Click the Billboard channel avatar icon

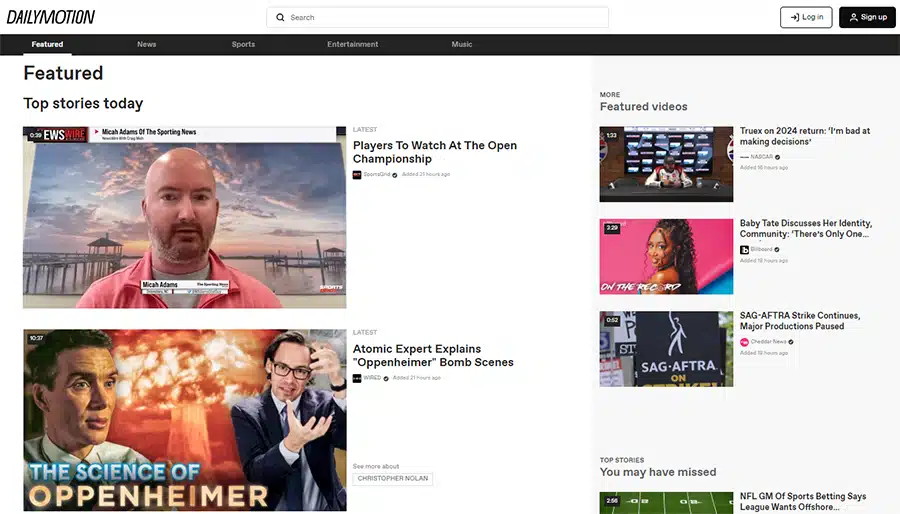pos(744,250)
